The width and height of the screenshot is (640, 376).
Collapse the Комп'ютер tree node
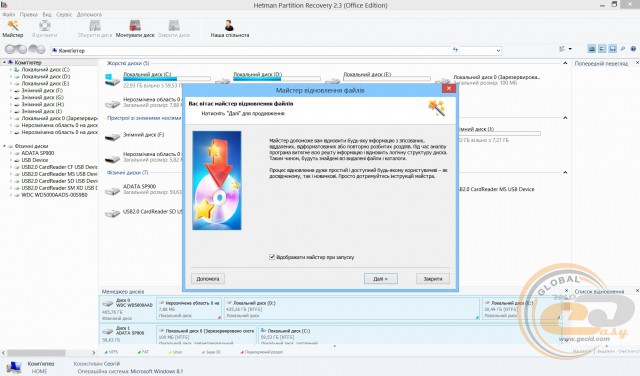coord(4,62)
